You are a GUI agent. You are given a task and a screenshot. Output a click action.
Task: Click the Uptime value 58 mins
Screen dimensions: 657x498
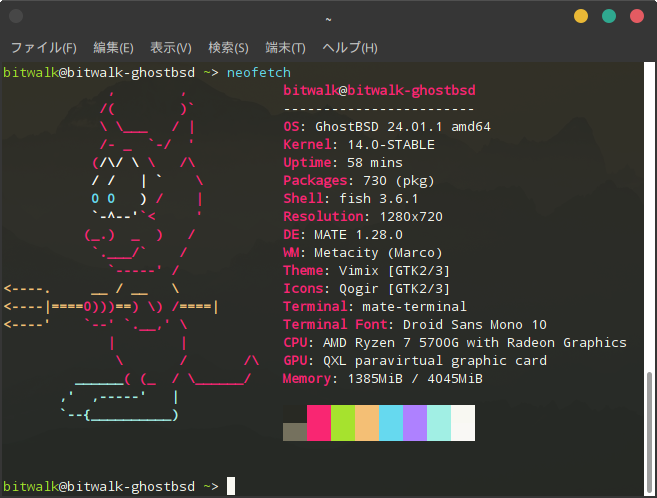375,163
